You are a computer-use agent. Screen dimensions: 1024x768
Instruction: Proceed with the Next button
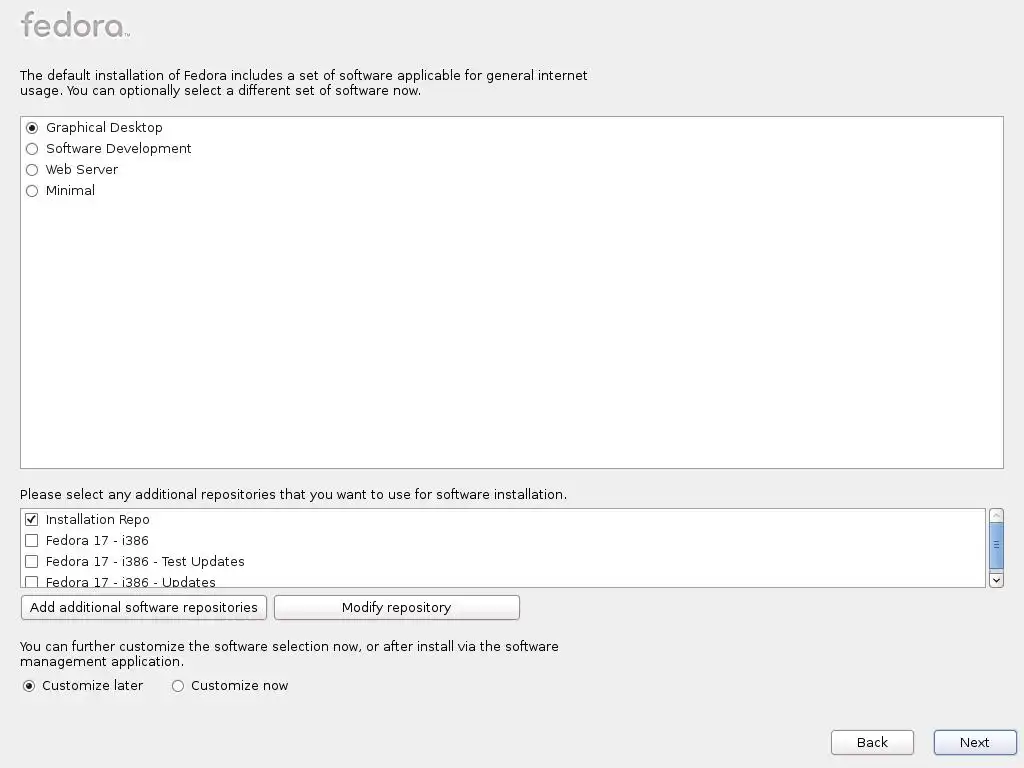pos(974,743)
